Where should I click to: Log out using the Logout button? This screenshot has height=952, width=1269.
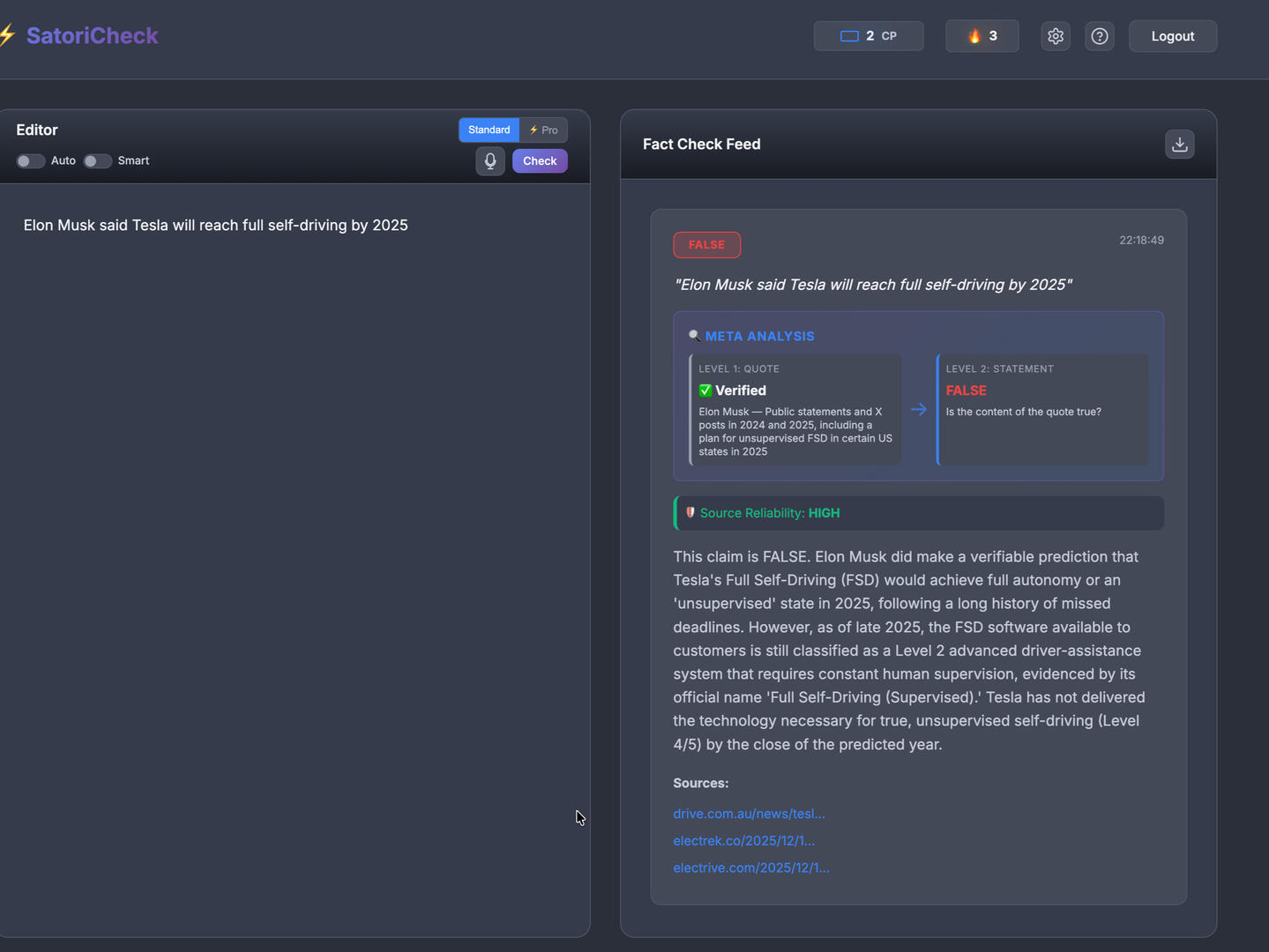coord(1172,36)
